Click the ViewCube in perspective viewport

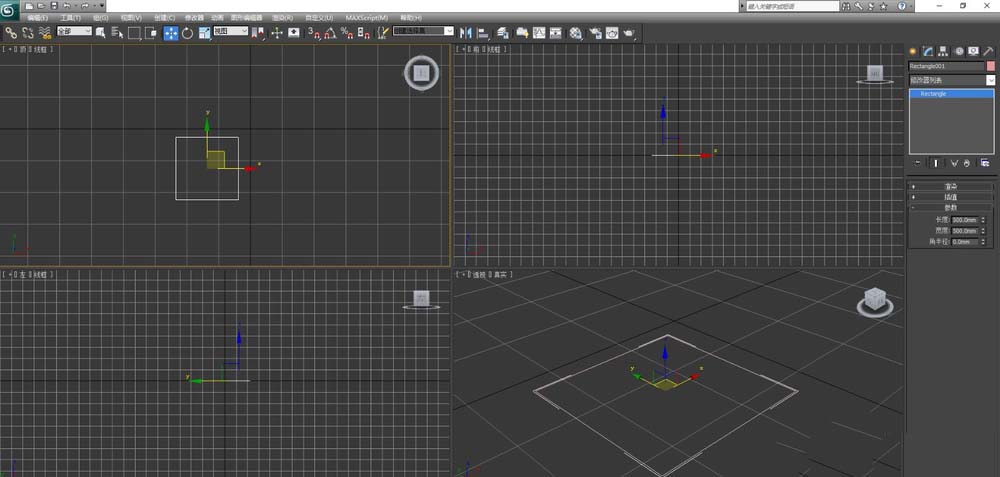pos(875,299)
